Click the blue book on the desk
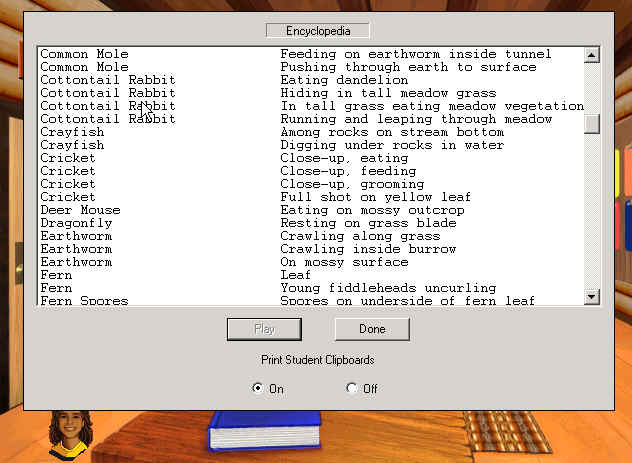 click(x=265, y=430)
